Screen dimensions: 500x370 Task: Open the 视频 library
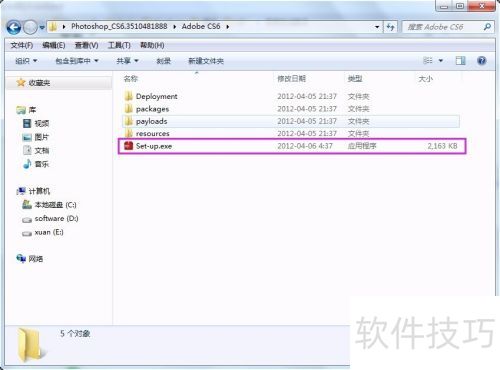pos(42,124)
